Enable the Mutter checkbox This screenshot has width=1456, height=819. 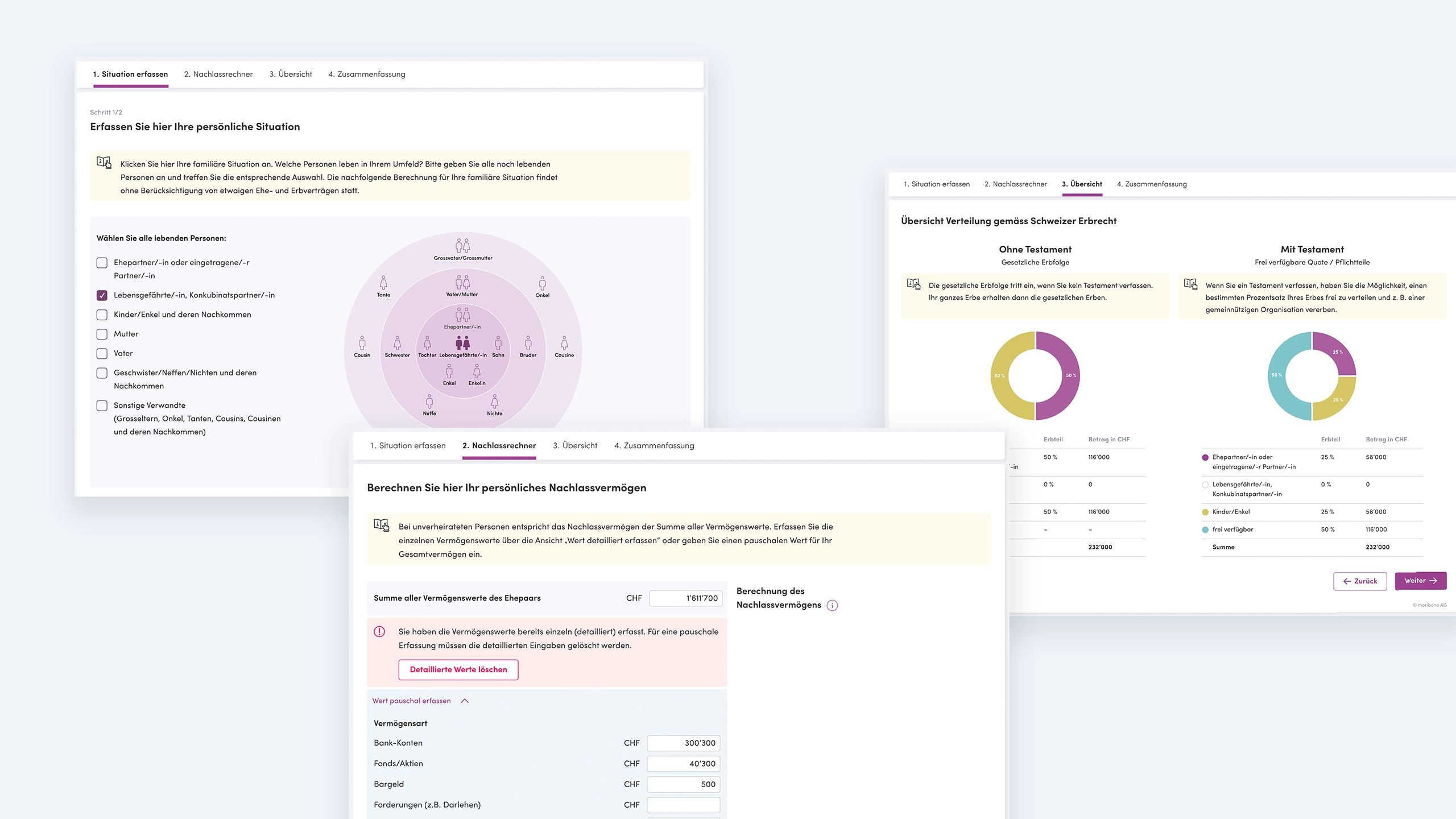point(102,334)
